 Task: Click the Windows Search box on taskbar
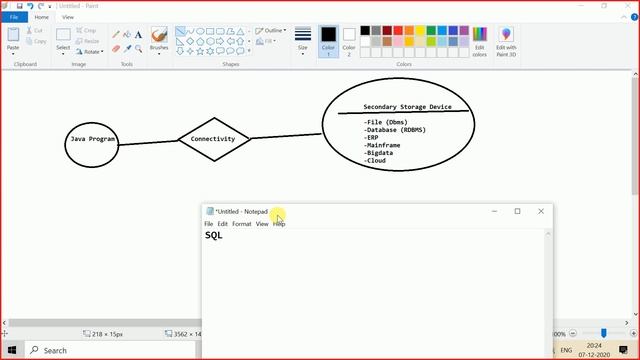(x=111, y=350)
